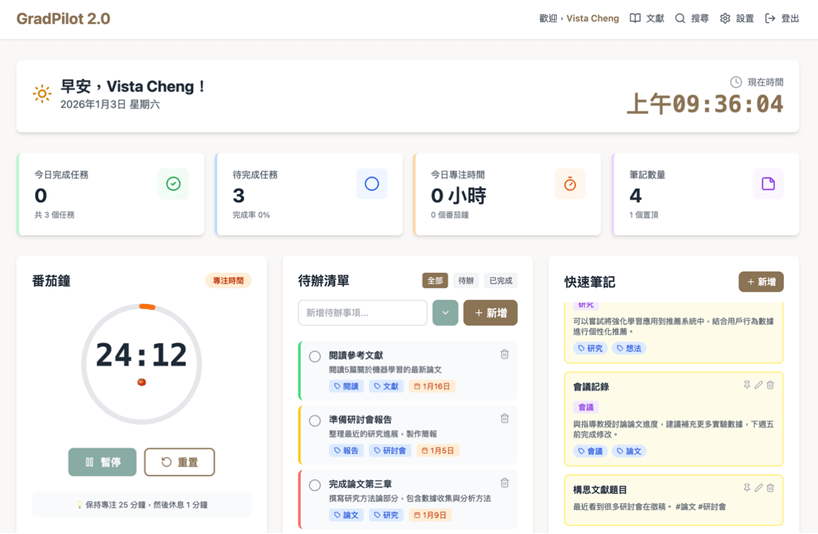This screenshot has width=818, height=534.
Task: Click orange timer icon in 今日專注時間 card
Action: click(570, 184)
